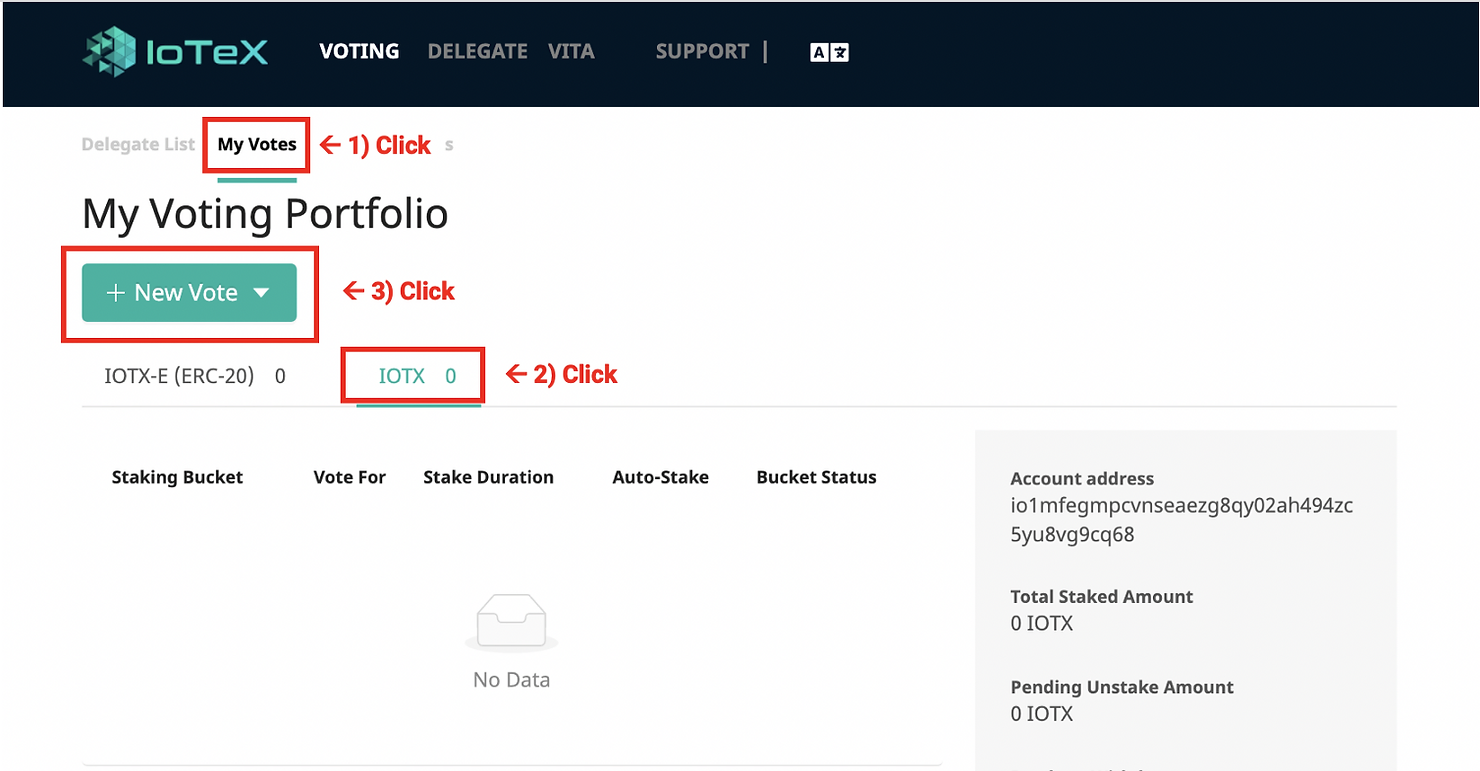Go to the VITA page

571,51
